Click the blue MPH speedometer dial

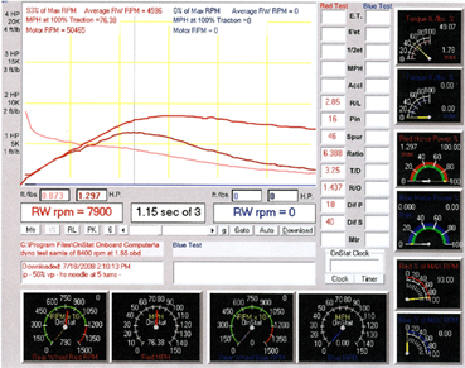pos(343,327)
